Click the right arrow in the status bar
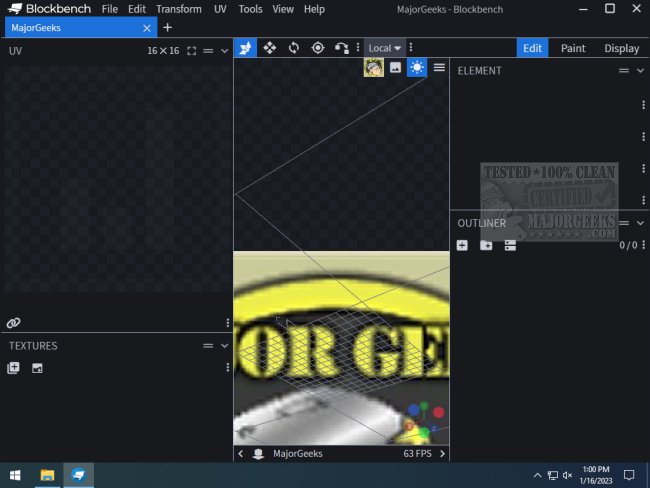Viewport: 650px width, 488px height. click(442, 454)
